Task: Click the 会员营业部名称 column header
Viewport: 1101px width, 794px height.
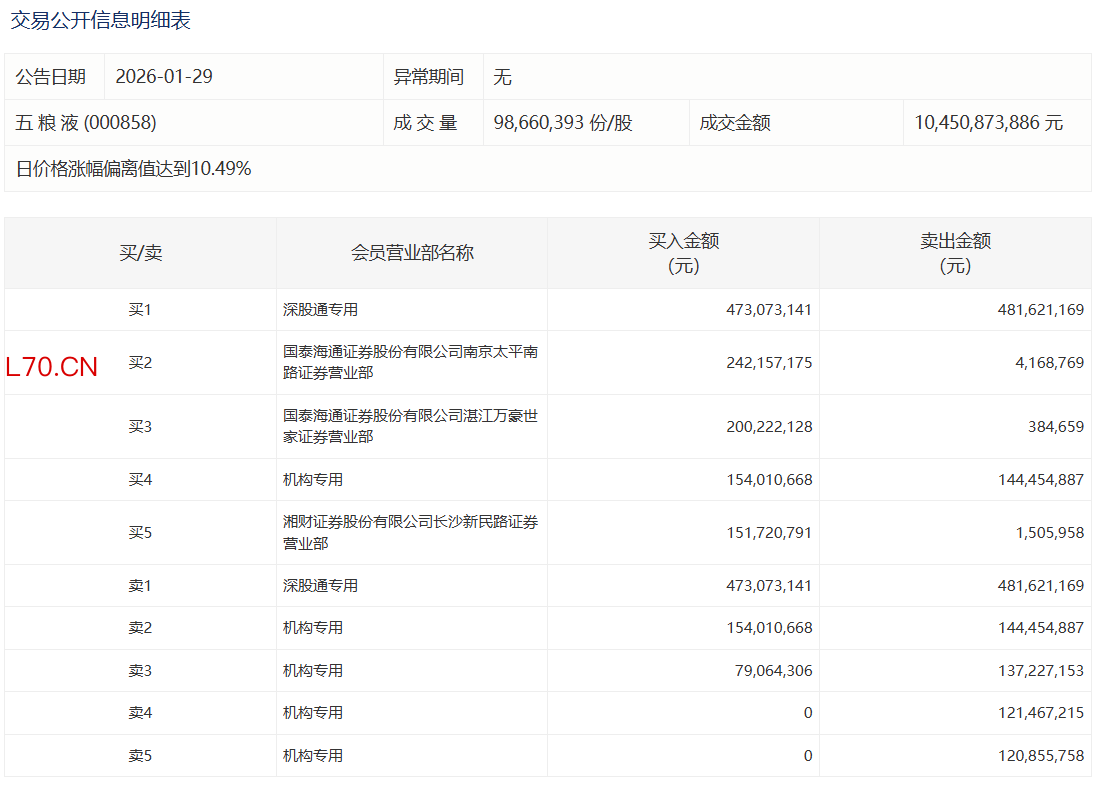Action: 412,253
